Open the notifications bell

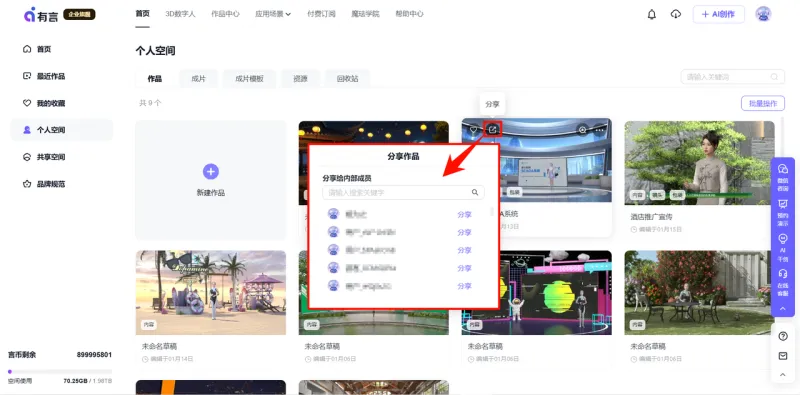[652, 14]
